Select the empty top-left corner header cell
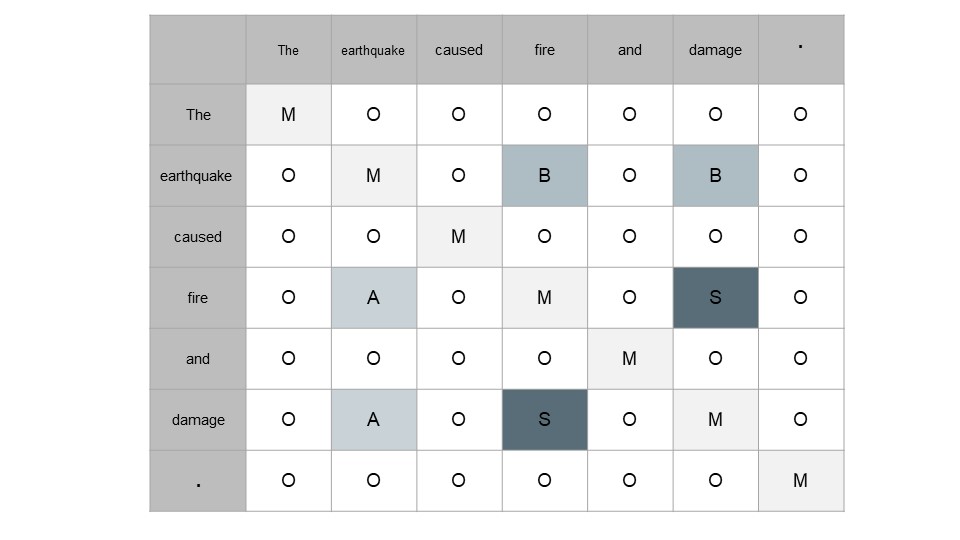The width and height of the screenshot is (960, 540). coord(198,50)
